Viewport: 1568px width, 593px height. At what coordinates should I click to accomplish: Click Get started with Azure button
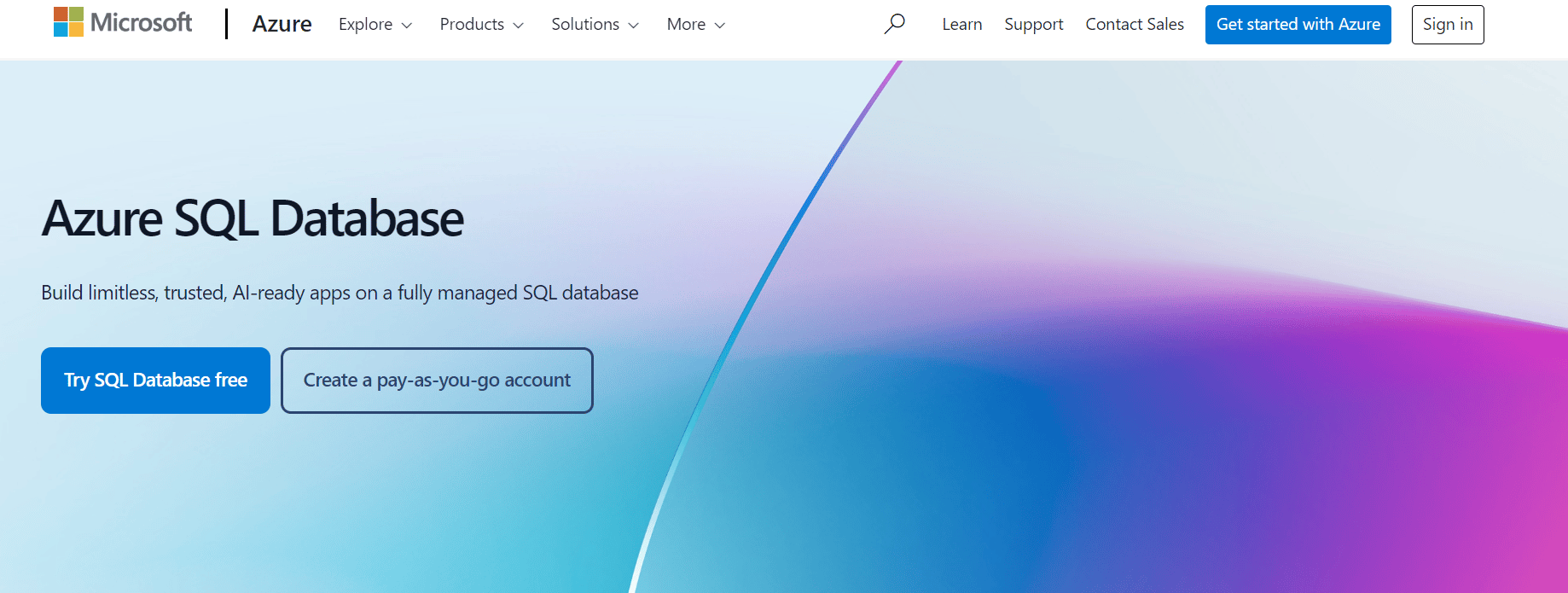tap(1298, 25)
